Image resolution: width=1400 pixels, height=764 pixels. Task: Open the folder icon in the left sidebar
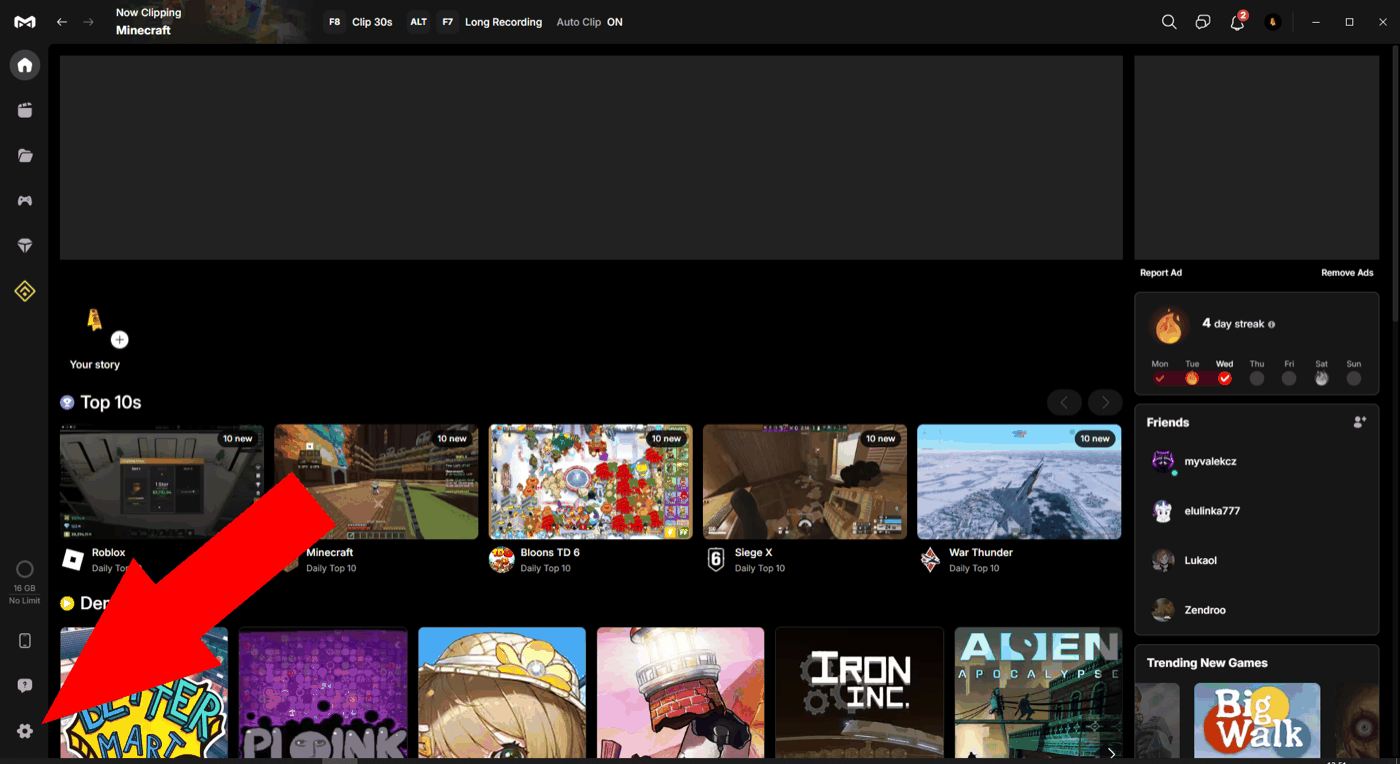25,156
